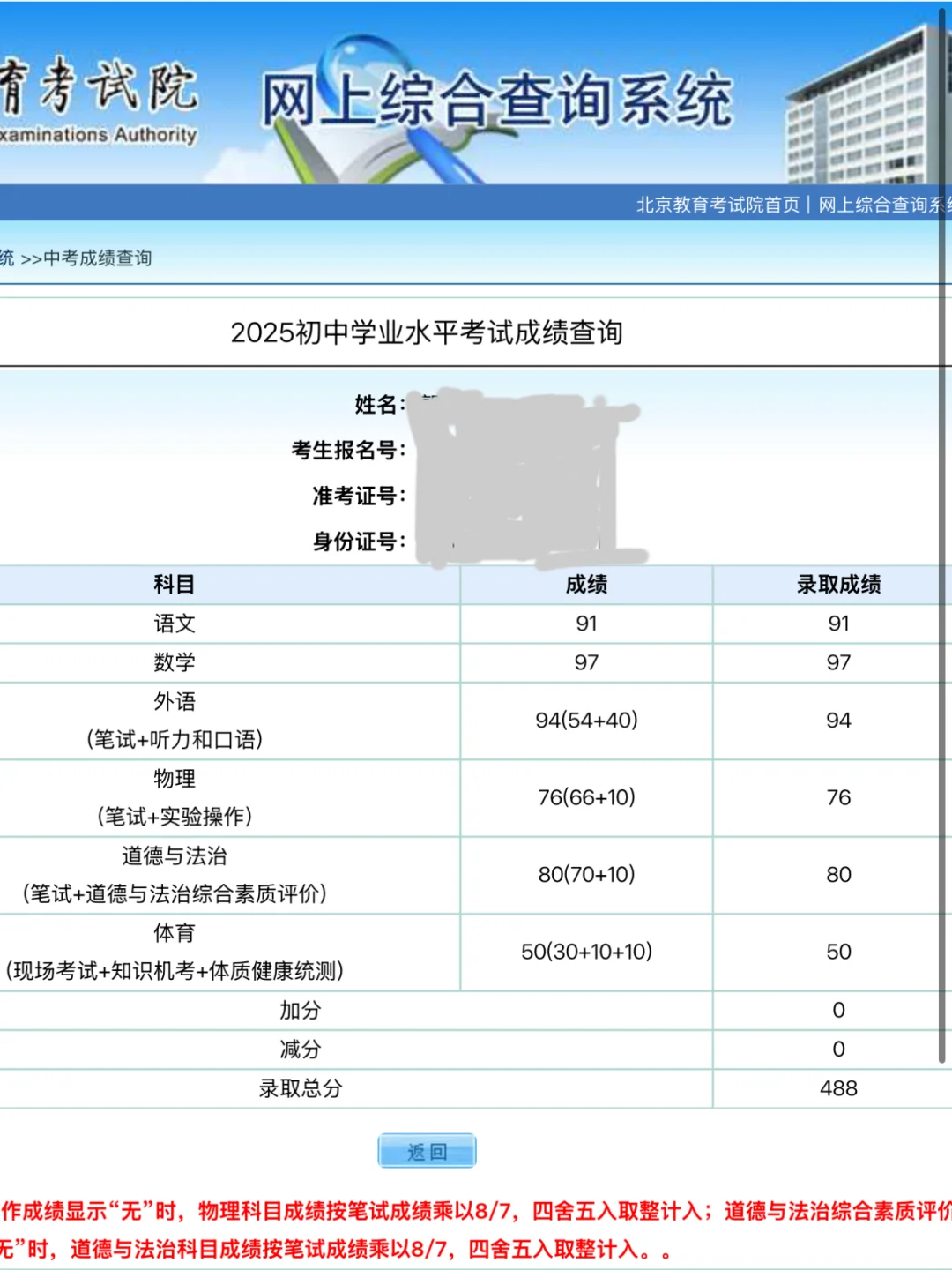
Task: Click the Examinations Authority logo text
Action: point(98,135)
